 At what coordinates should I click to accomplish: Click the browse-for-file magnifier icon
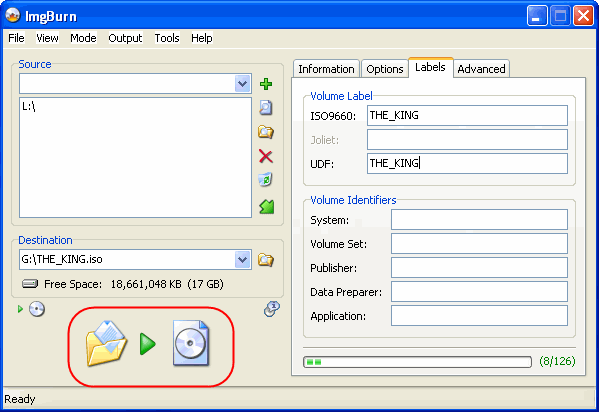tap(266, 108)
